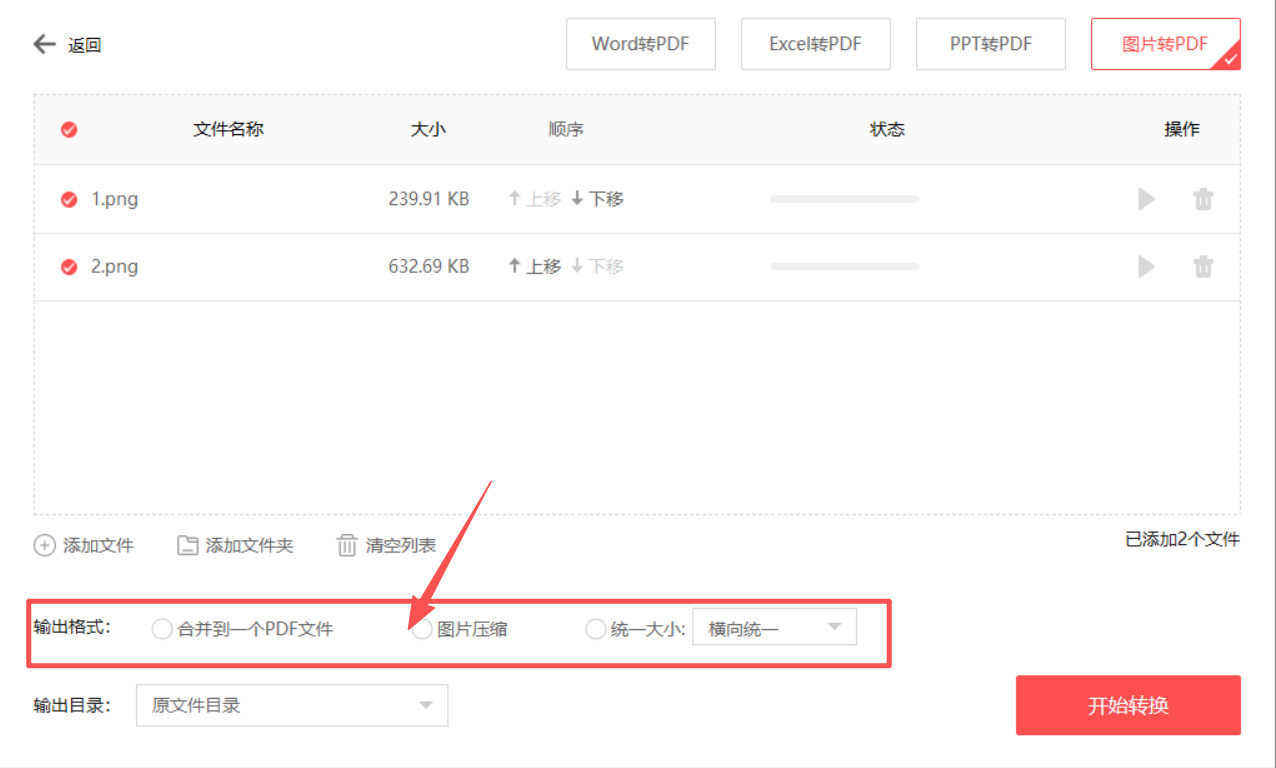
Task: Open the 原文件目录 output directory dropdown
Action: click(x=292, y=705)
